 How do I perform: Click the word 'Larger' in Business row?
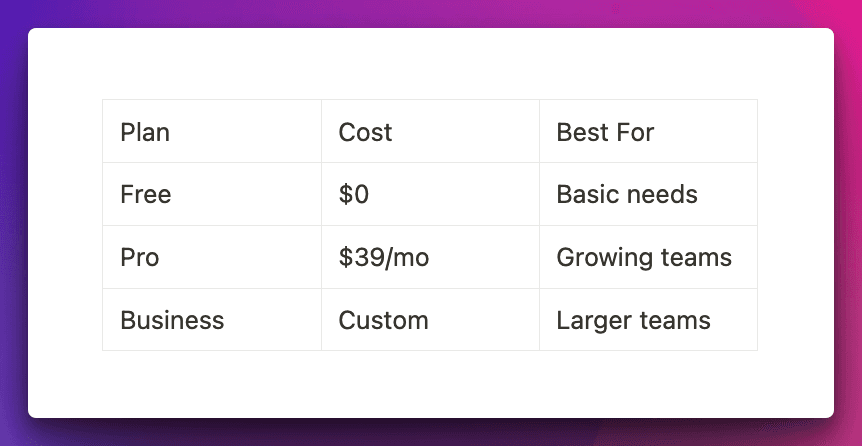coord(593,320)
